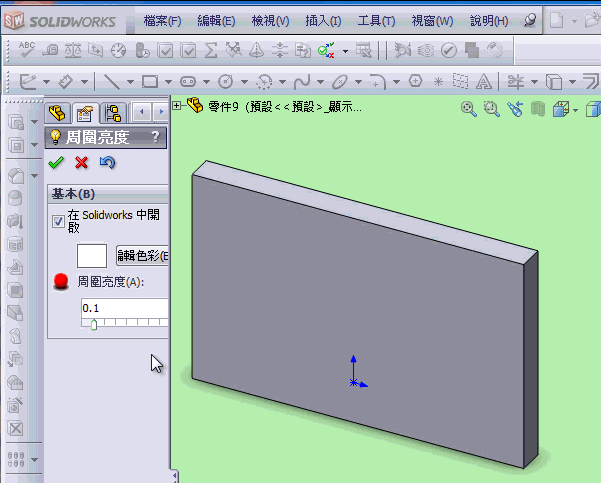
Task: Click the Shell feature icon
Action: (x=16, y=291)
